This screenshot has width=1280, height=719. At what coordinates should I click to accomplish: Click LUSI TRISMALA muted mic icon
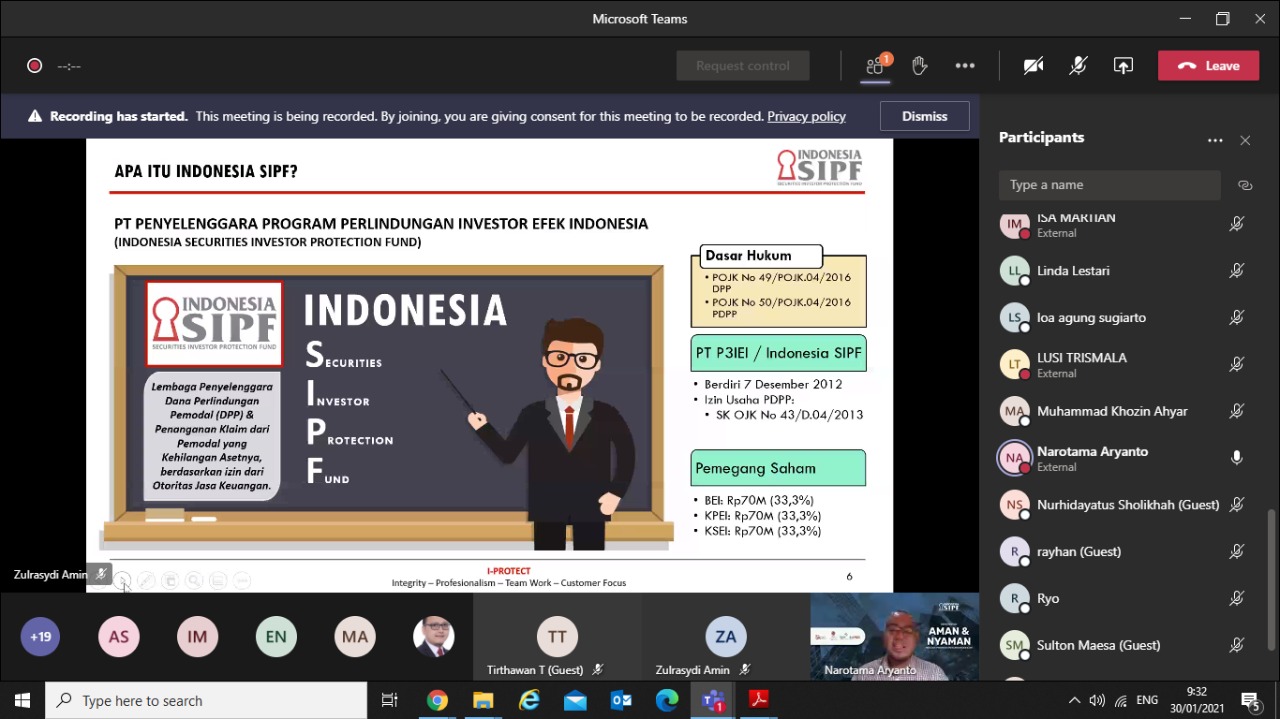tap(1237, 364)
